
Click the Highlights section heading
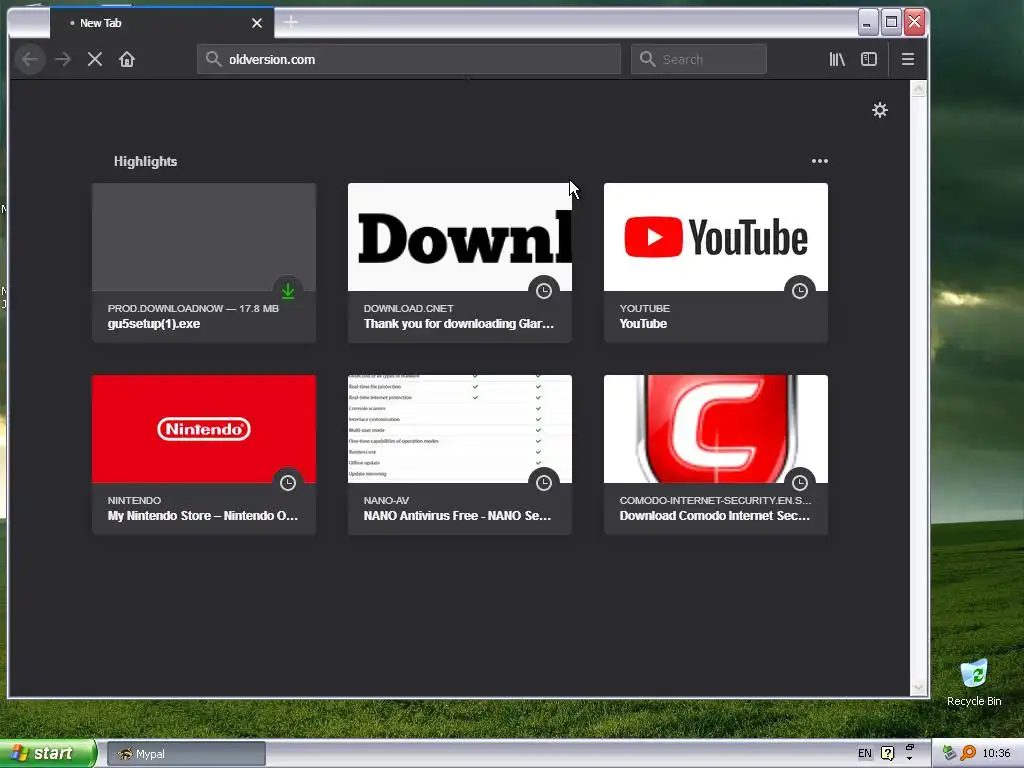[146, 161]
